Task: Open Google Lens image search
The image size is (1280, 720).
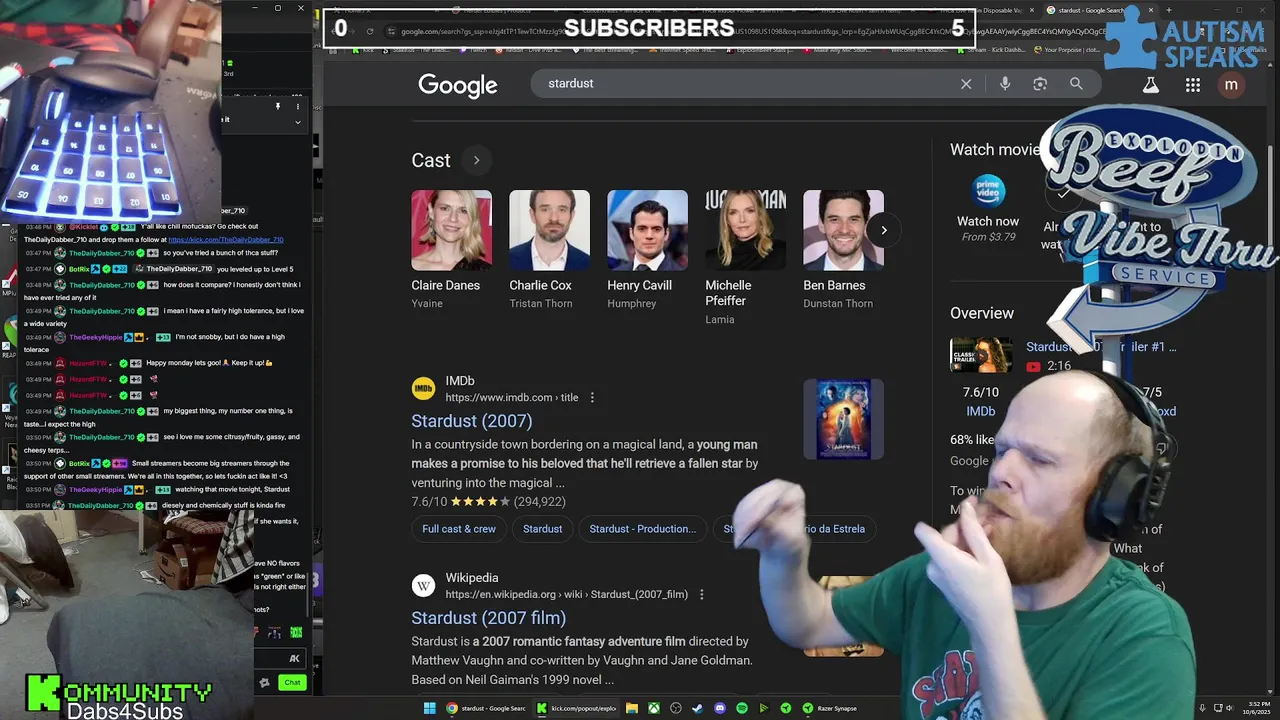Action: click(1040, 84)
